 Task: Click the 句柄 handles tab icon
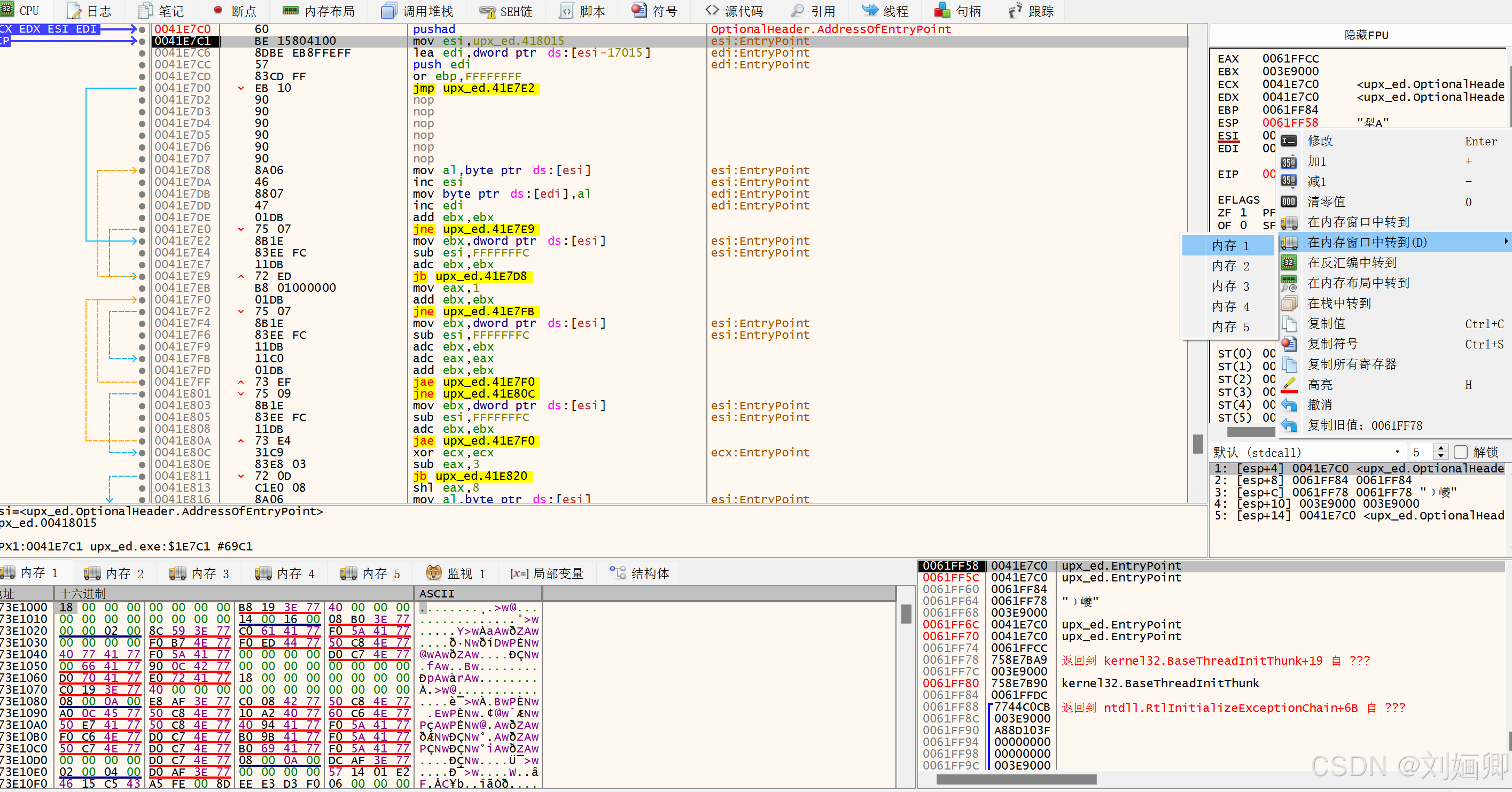[x=942, y=10]
